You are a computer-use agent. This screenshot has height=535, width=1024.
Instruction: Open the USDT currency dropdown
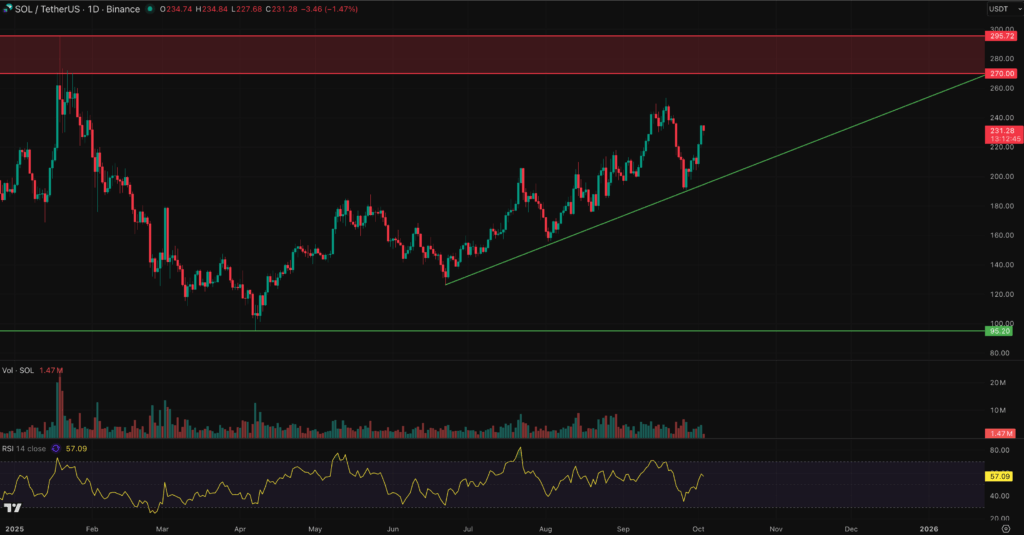pyautogui.click(x=1003, y=9)
